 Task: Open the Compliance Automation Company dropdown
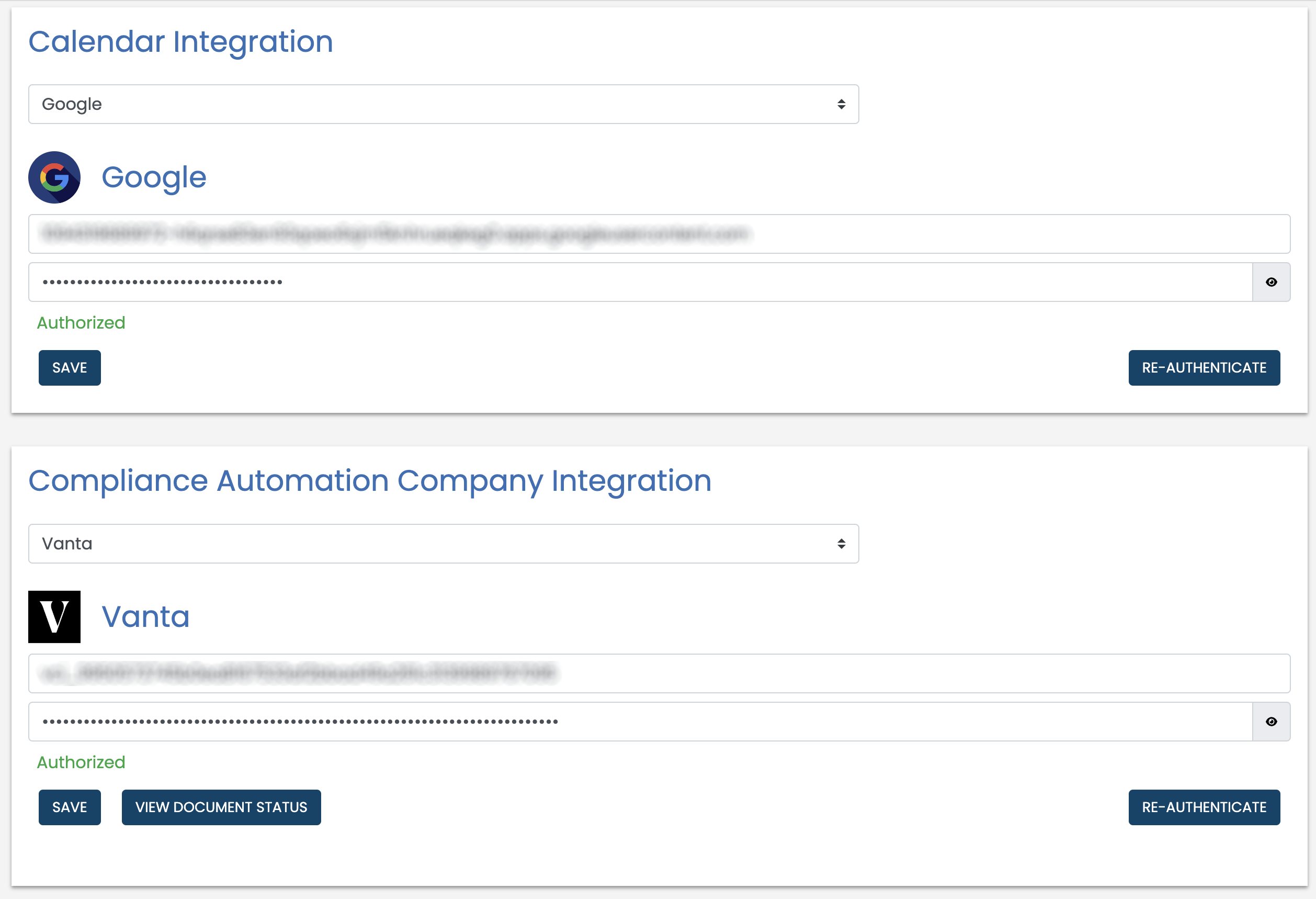pyautogui.click(x=444, y=544)
